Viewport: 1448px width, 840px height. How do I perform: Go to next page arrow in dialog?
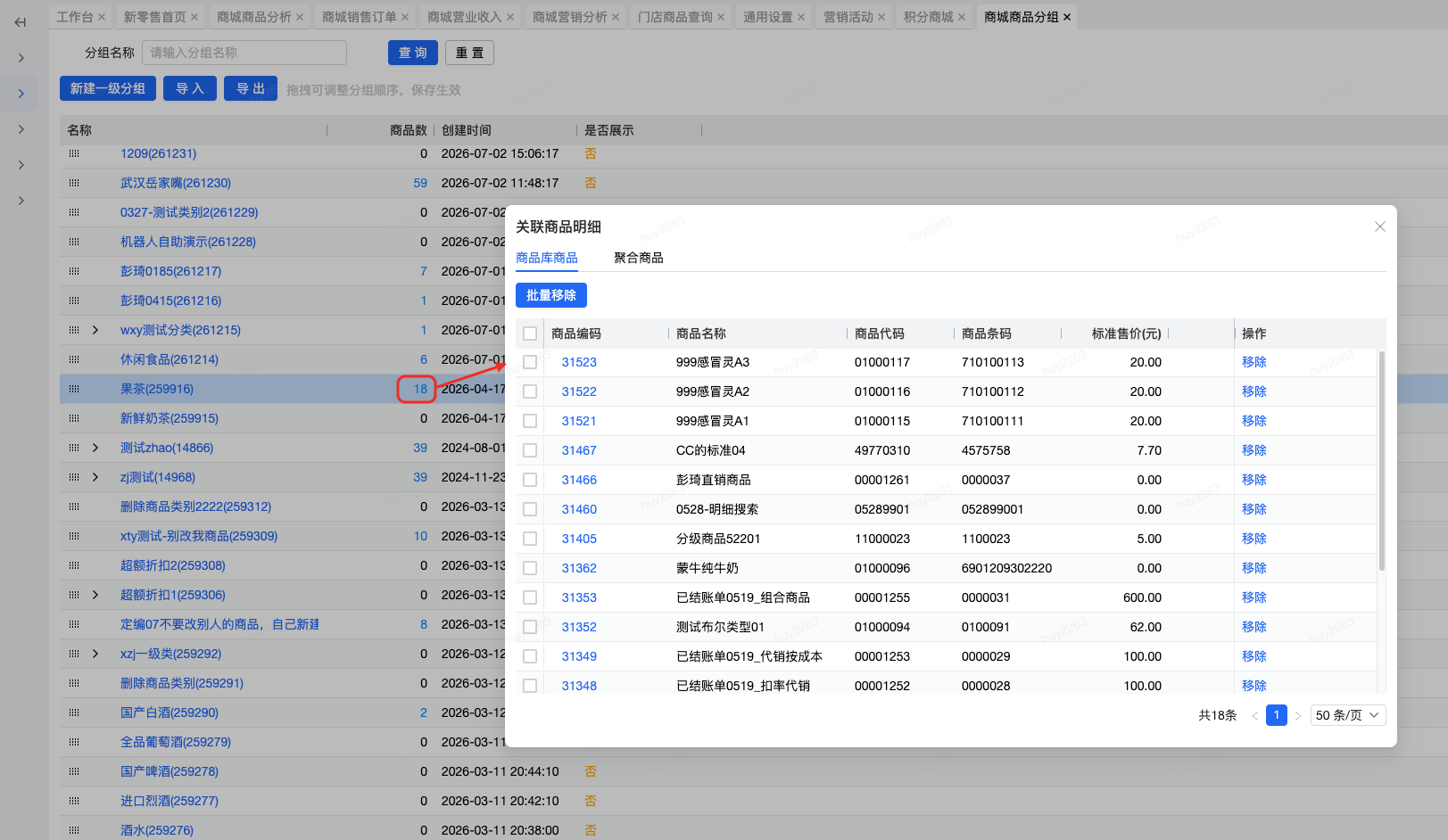1298,715
